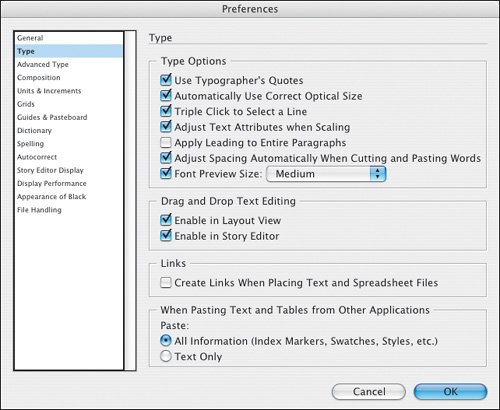Click the Cancel button
The width and height of the screenshot is (500, 410).
[369, 391]
